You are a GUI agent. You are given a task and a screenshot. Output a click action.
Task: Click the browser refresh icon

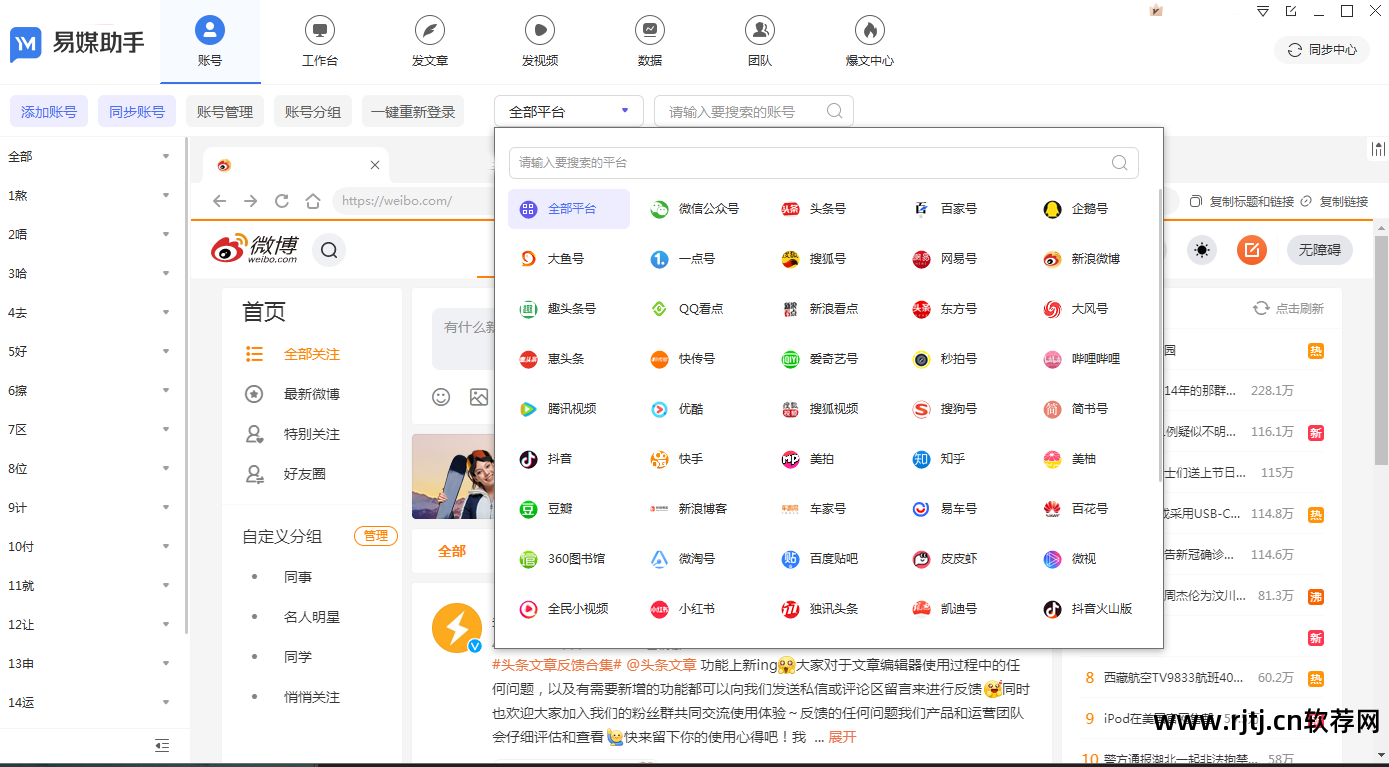coord(282,201)
